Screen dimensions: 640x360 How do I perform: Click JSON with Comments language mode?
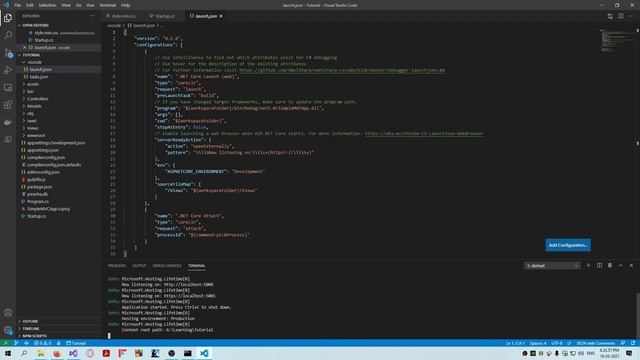coord(596,343)
